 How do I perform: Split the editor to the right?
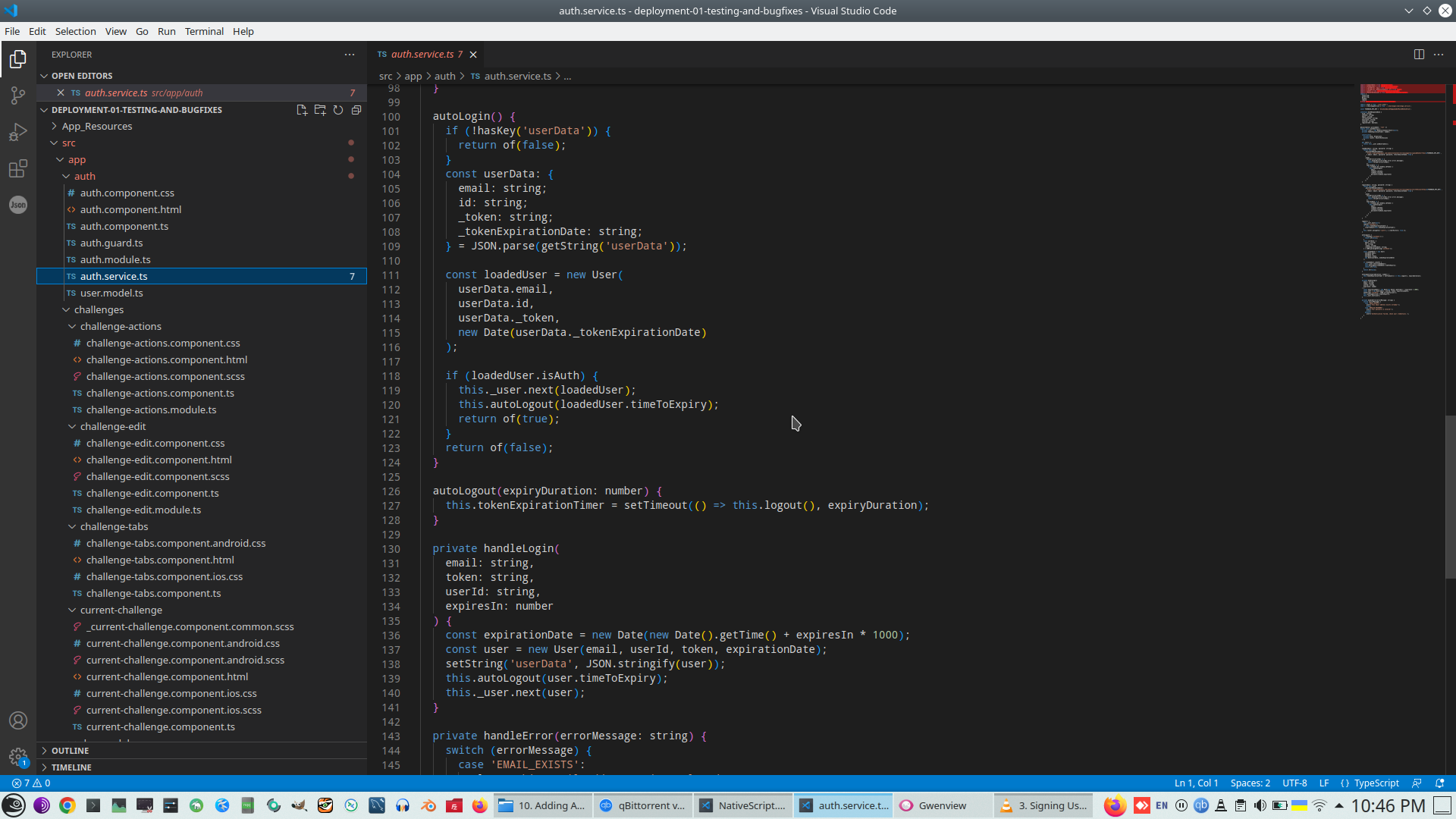tap(1419, 55)
